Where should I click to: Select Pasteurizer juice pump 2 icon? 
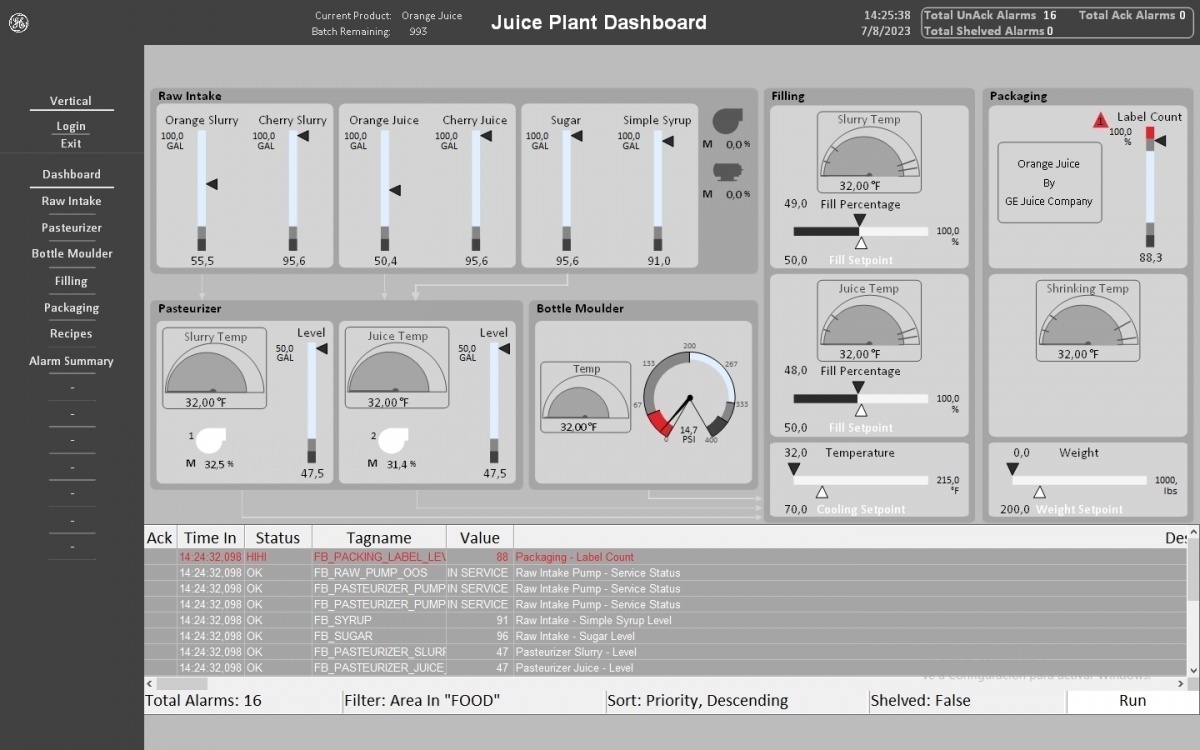[x=392, y=440]
